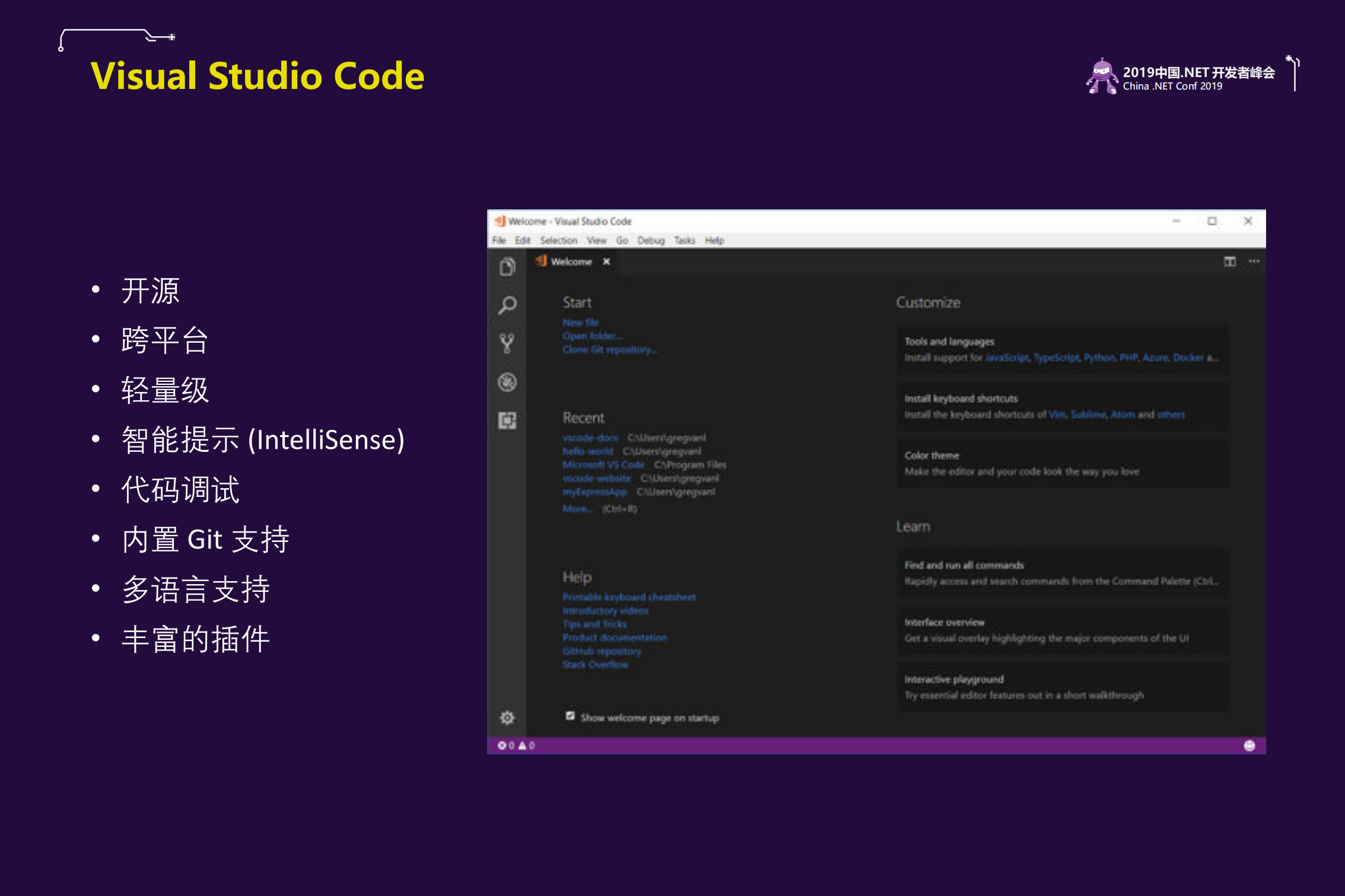Select the Search icon in the sidebar
The image size is (1345, 896).
click(x=507, y=305)
